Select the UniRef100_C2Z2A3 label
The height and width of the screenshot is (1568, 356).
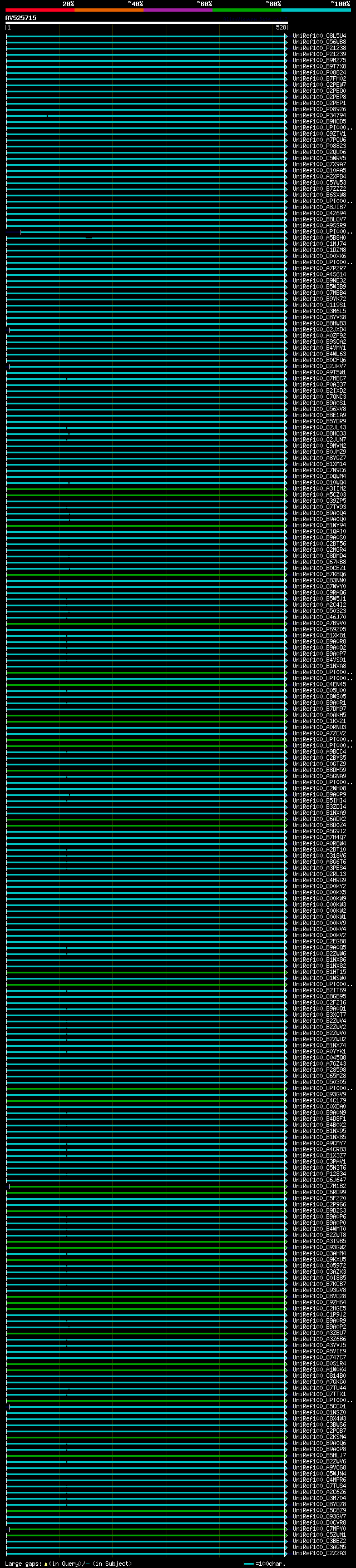tap(319, 1554)
